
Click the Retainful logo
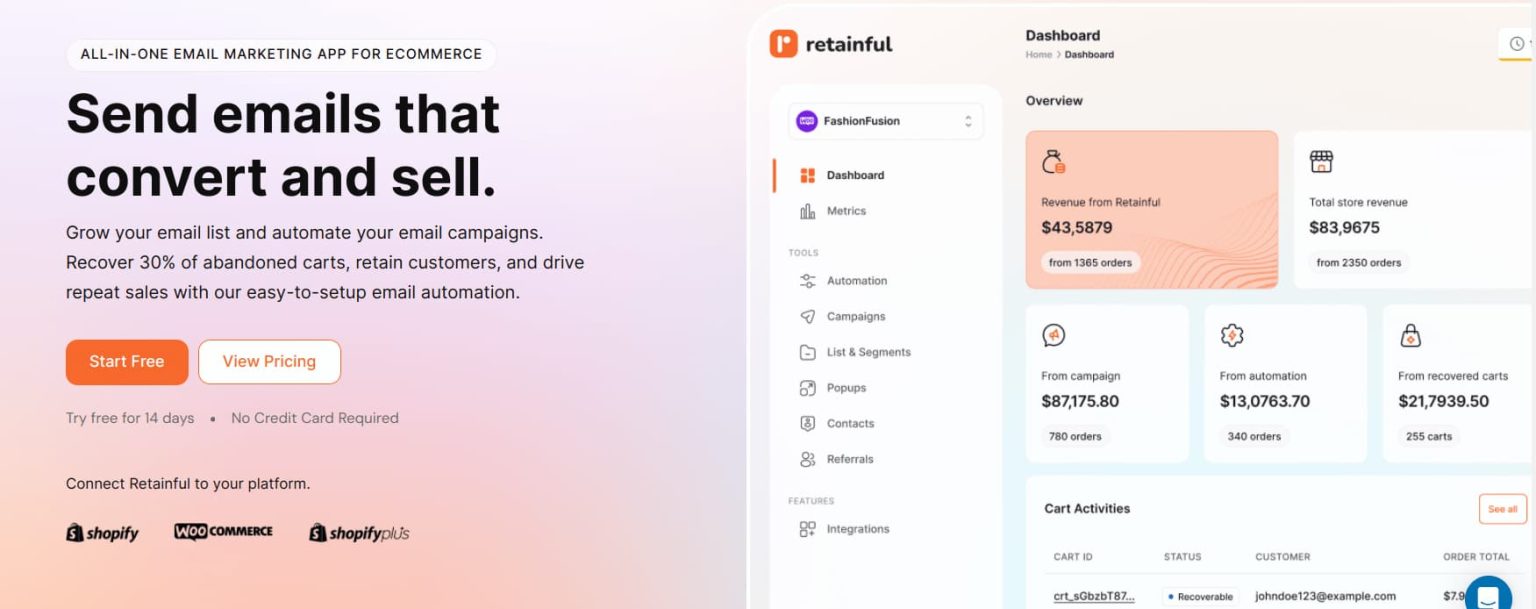pyautogui.click(x=831, y=43)
